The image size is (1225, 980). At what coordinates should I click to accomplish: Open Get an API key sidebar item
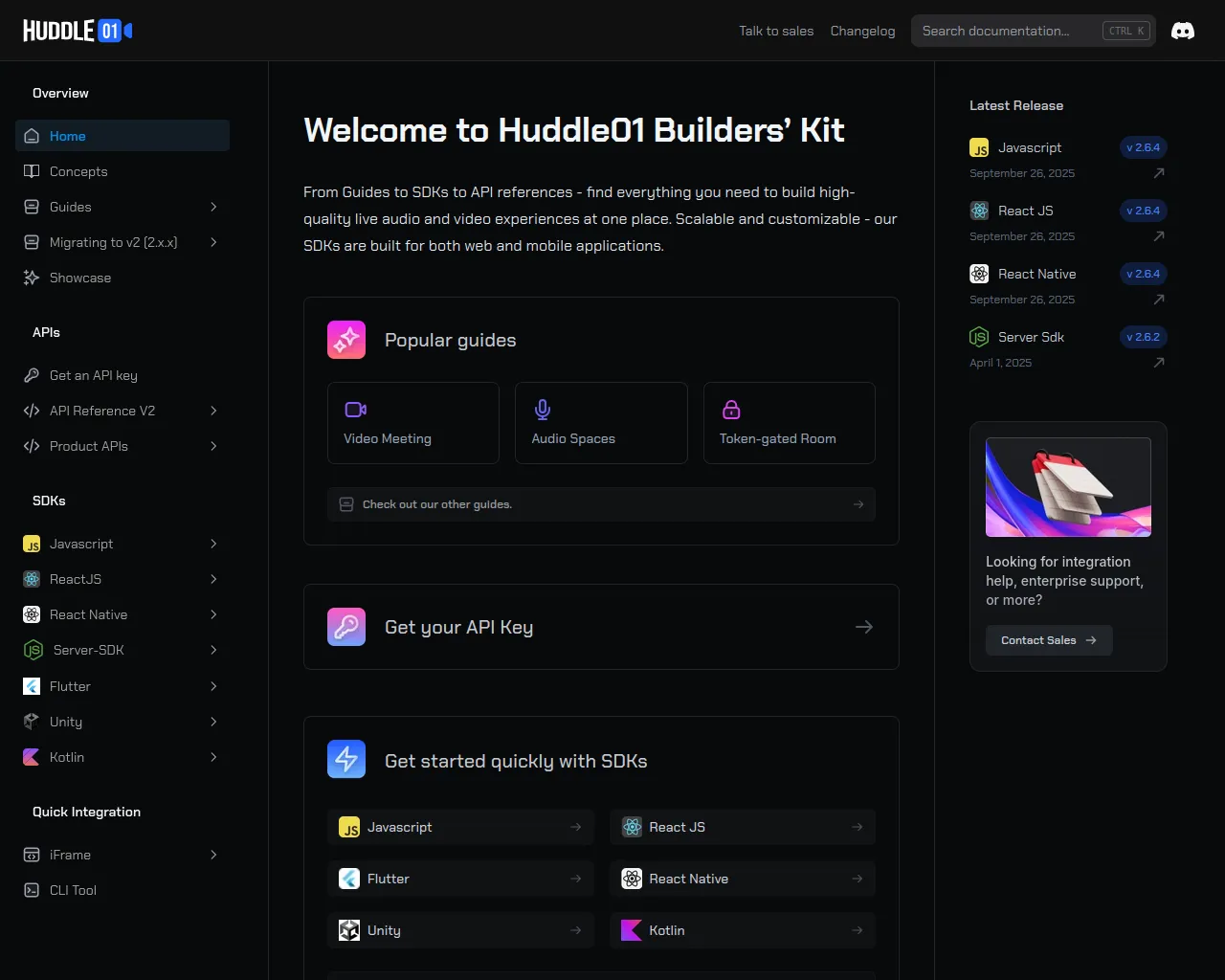click(x=122, y=375)
